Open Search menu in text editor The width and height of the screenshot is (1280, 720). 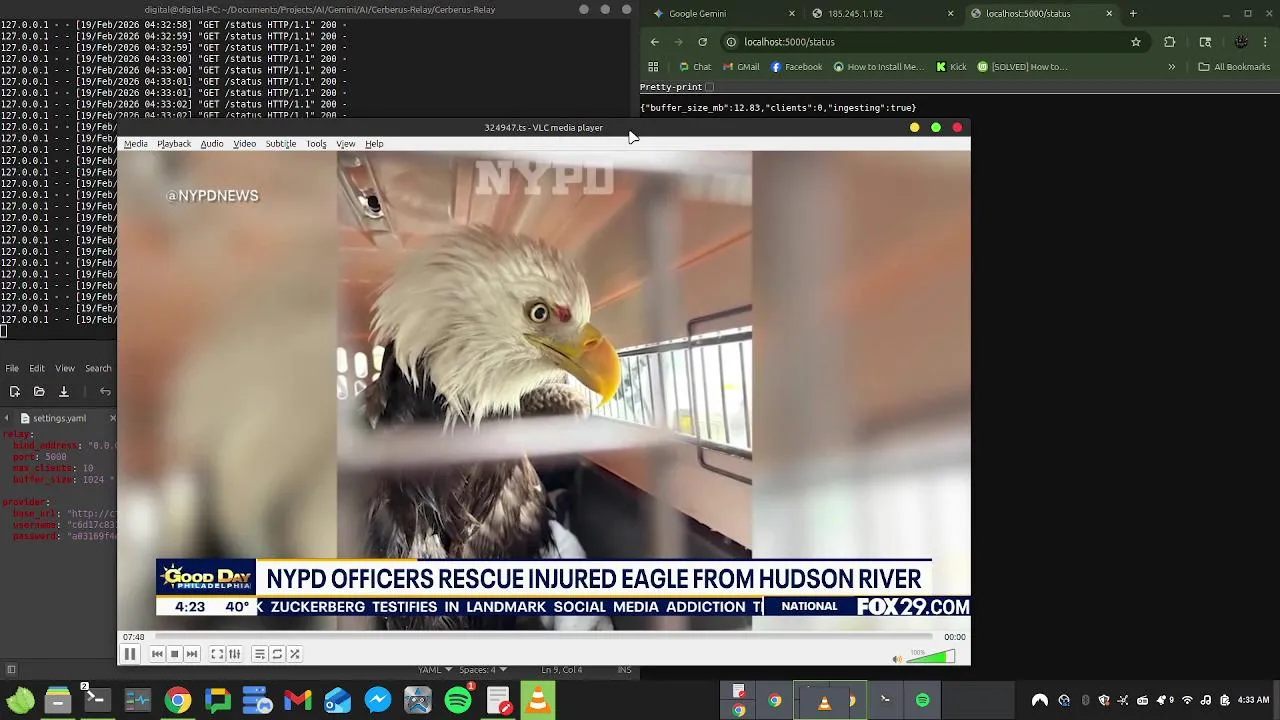pos(98,368)
